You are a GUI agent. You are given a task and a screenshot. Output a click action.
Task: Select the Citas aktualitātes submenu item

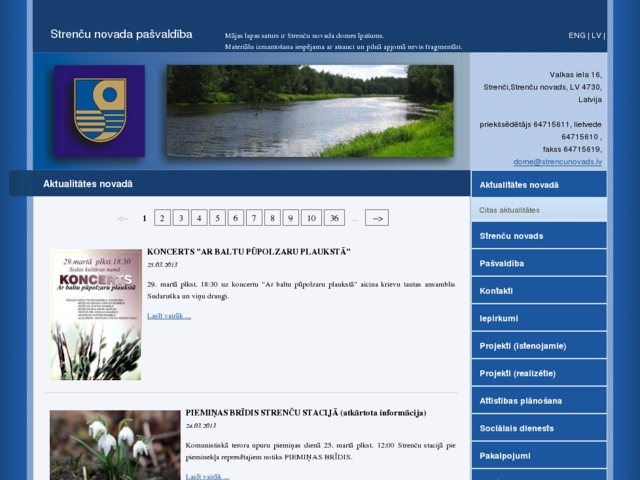pos(539,210)
